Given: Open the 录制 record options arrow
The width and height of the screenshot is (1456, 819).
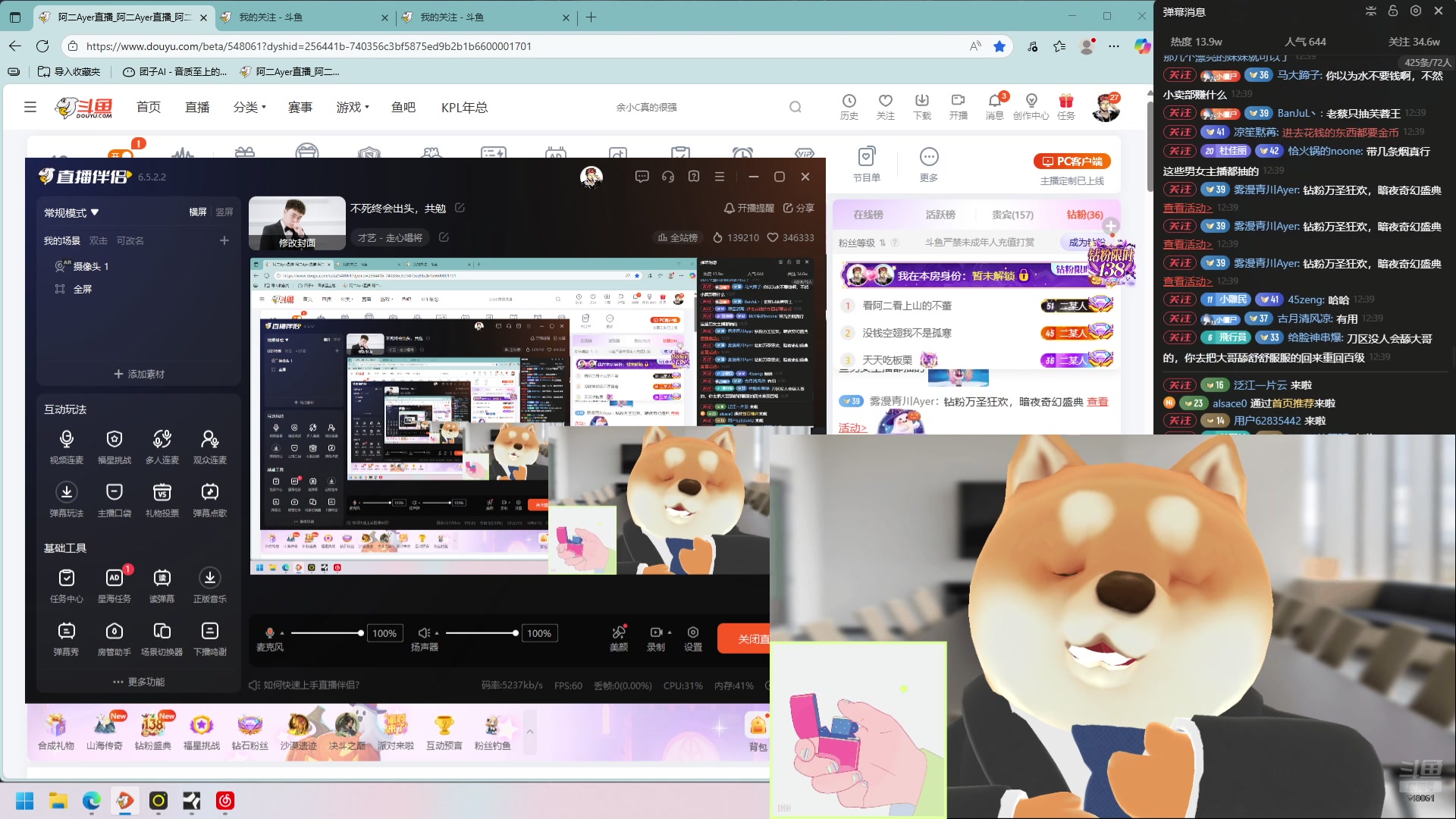Looking at the screenshot, I should 670,632.
